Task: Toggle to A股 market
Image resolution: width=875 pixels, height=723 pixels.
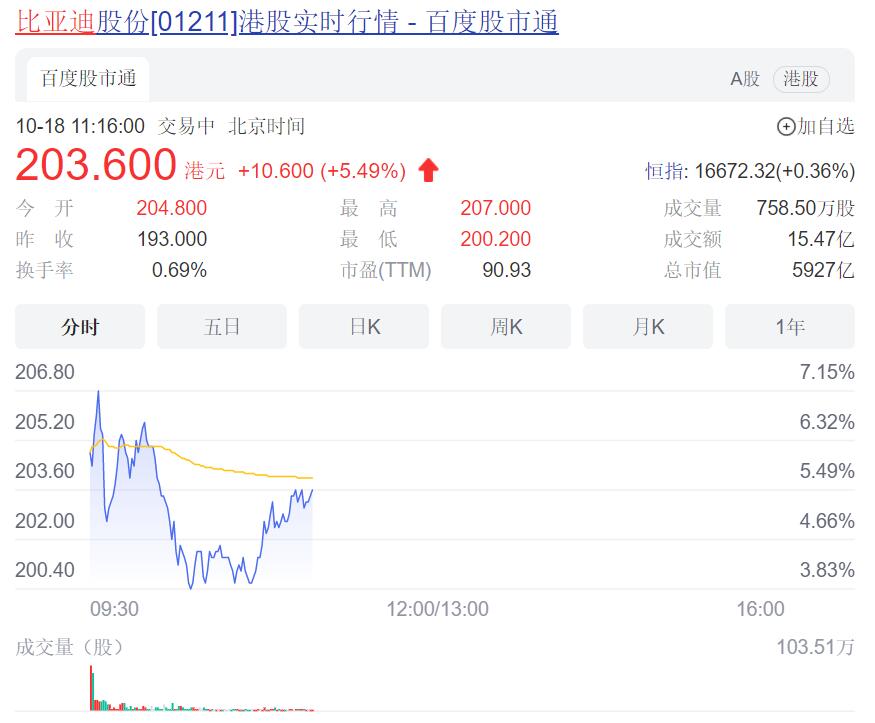Action: (x=745, y=79)
